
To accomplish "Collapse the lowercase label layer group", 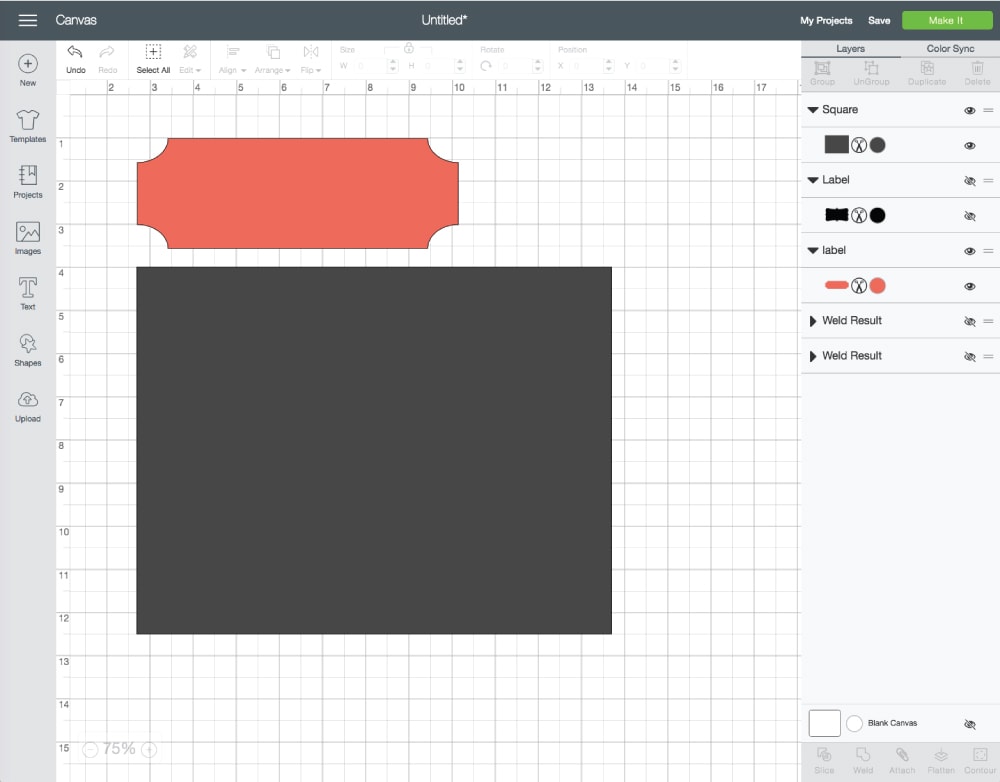I will point(813,251).
